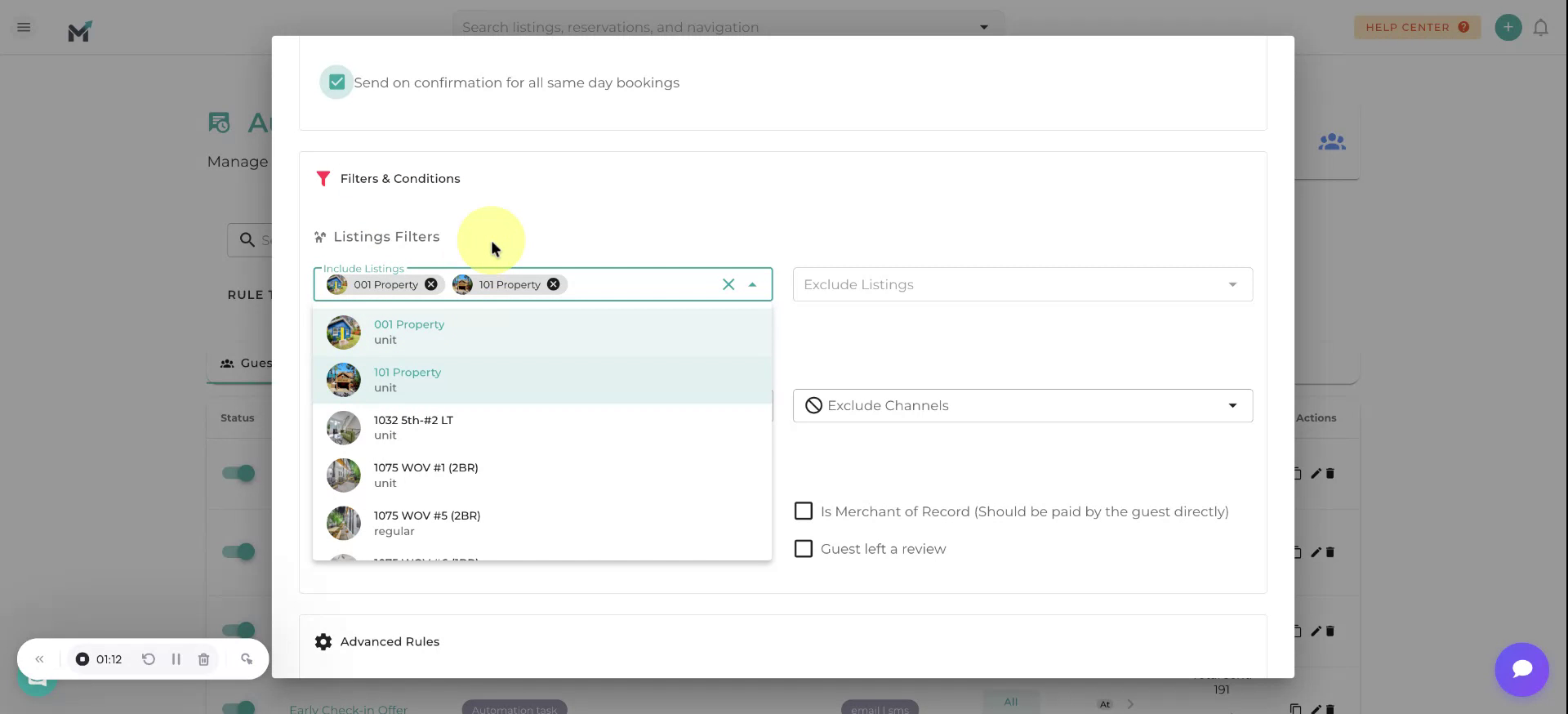1568x714 pixels.
Task: Delete the third automation row
Action: coord(1330,631)
